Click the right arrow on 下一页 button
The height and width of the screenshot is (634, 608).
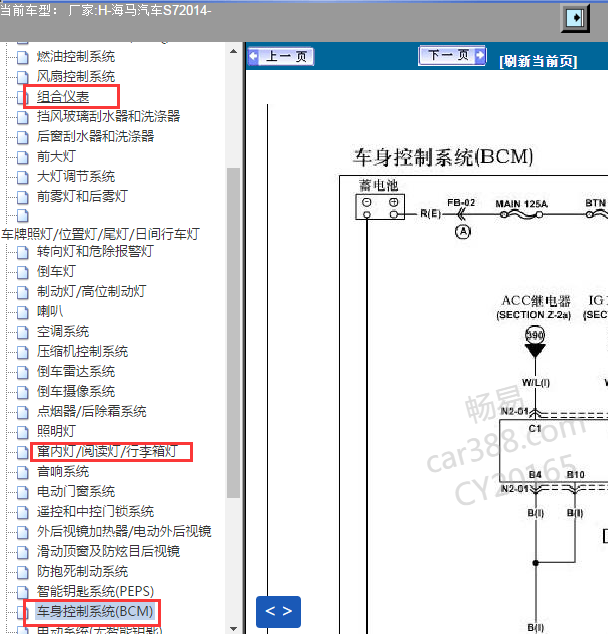click(x=479, y=55)
